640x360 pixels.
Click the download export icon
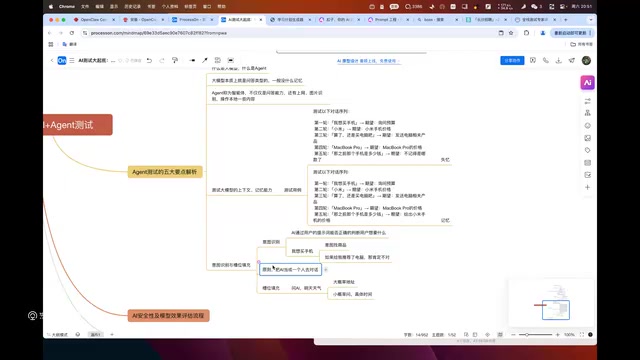558,60
